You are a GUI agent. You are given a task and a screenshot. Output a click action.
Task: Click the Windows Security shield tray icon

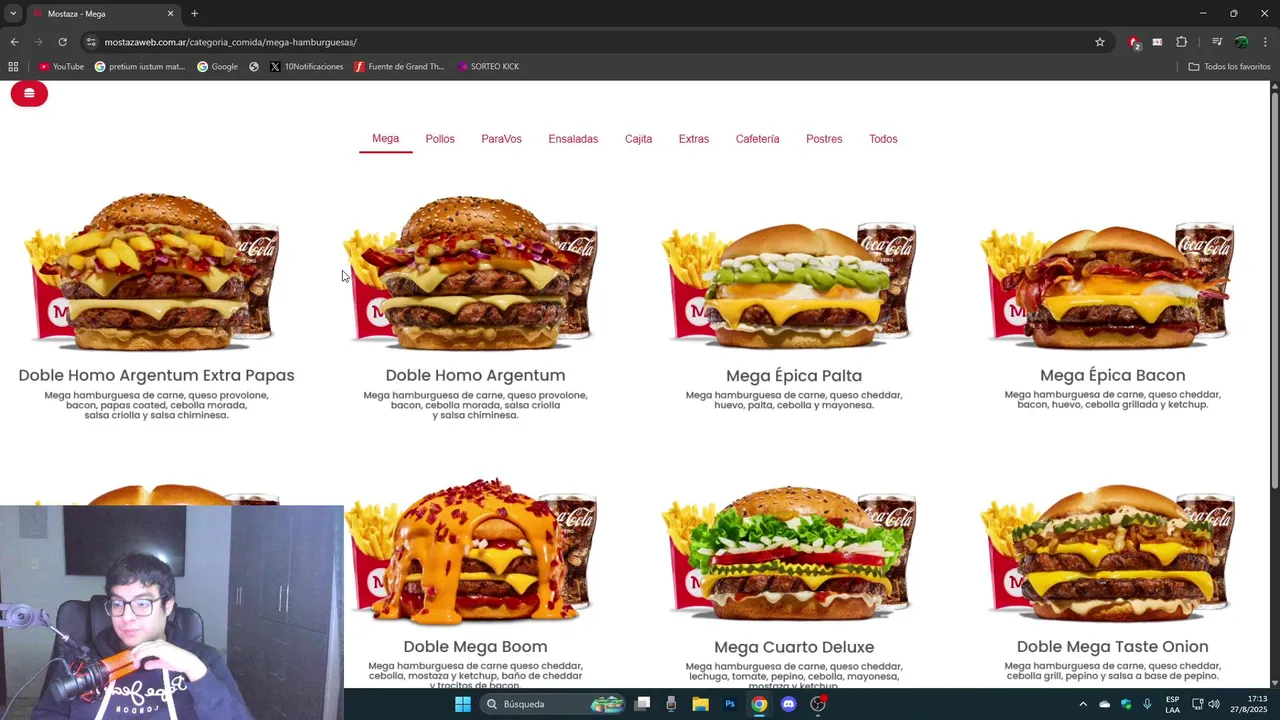point(1126,704)
